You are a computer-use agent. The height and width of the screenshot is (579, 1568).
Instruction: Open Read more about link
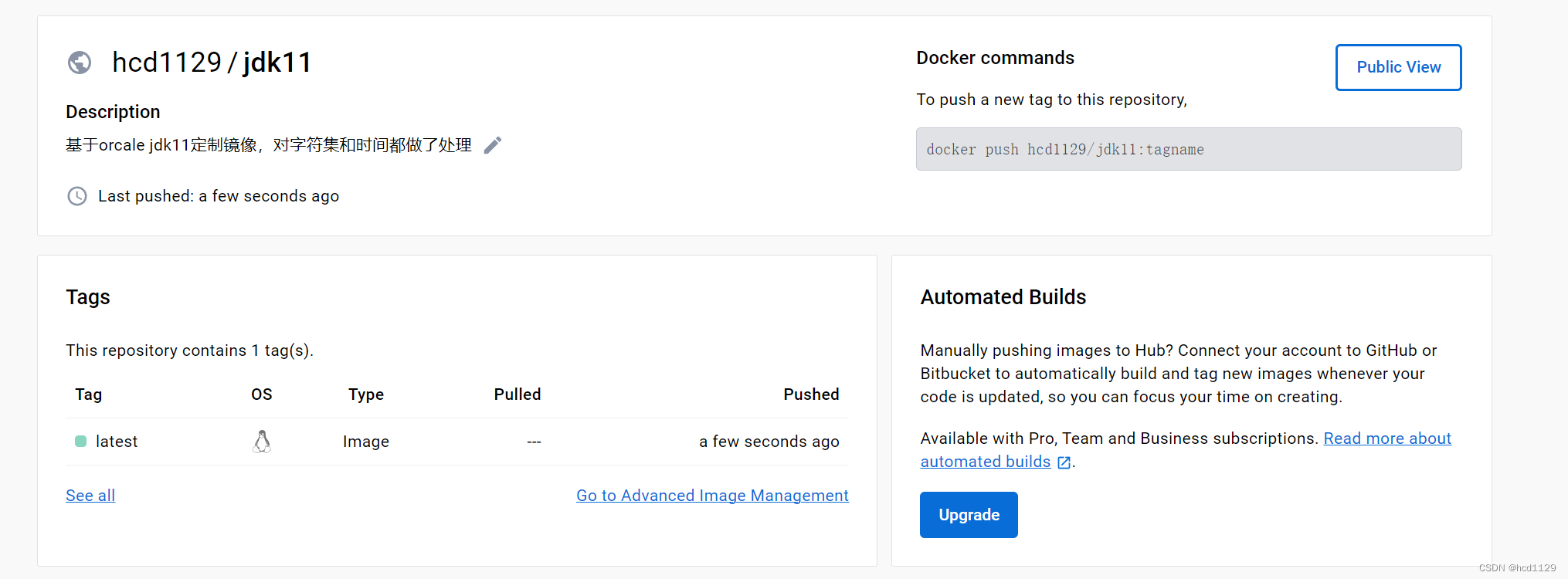pyautogui.click(x=1387, y=438)
